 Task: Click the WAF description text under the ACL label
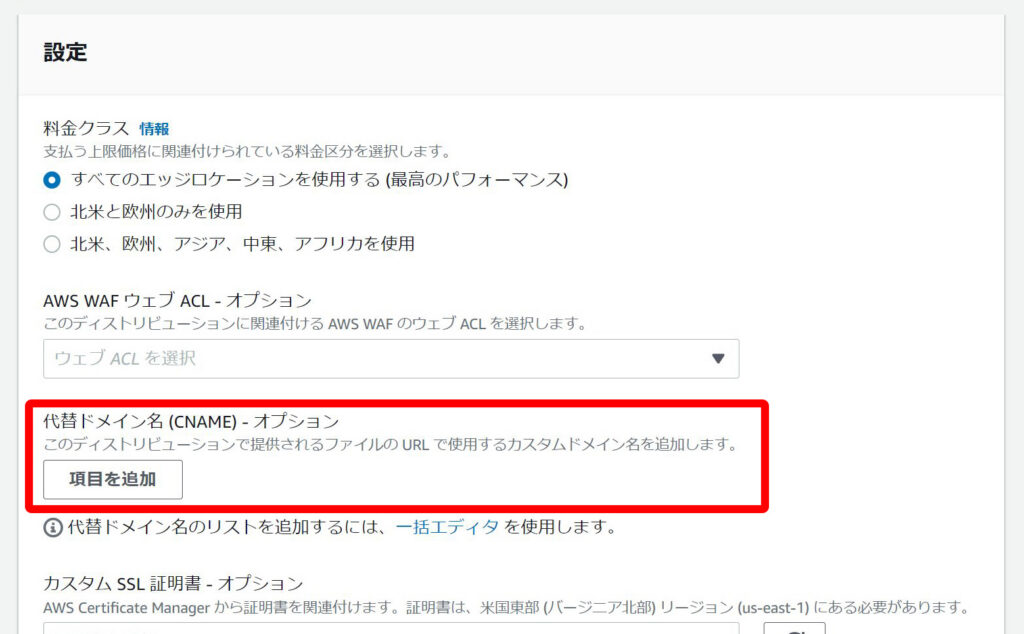pos(314,324)
